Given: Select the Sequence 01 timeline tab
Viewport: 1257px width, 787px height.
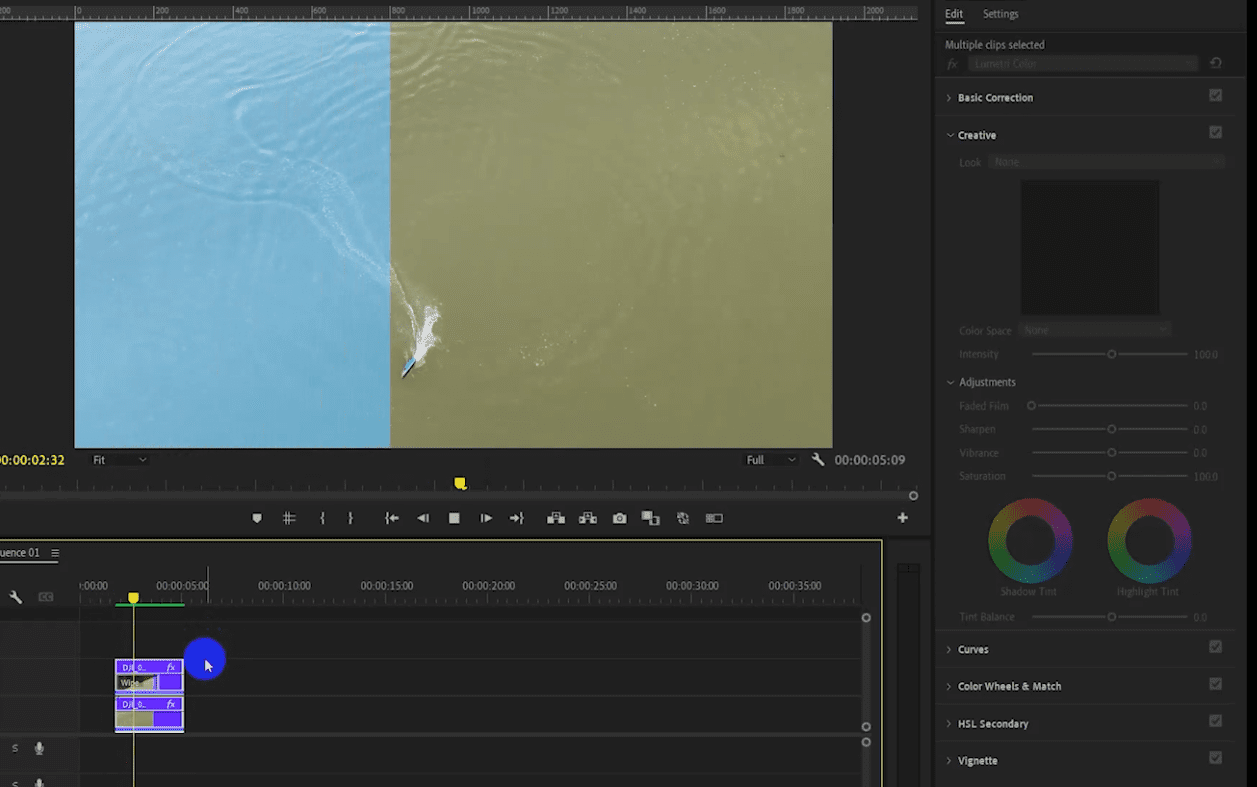Looking at the screenshot, I should [20, 553].
